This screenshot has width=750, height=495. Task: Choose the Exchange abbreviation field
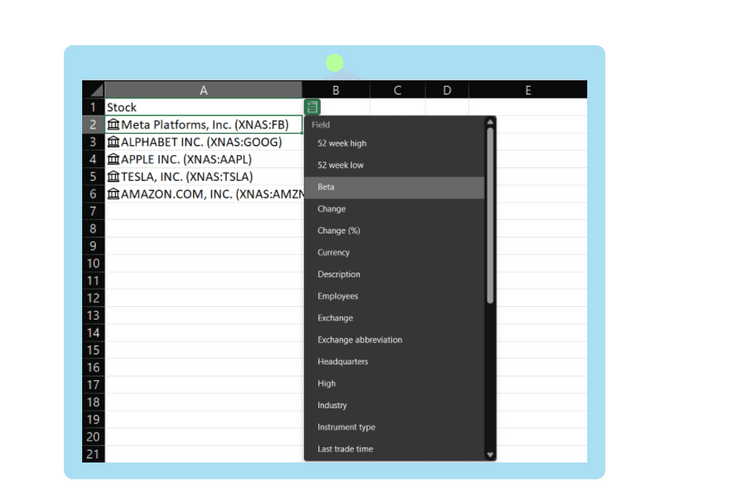coord(395,340)
